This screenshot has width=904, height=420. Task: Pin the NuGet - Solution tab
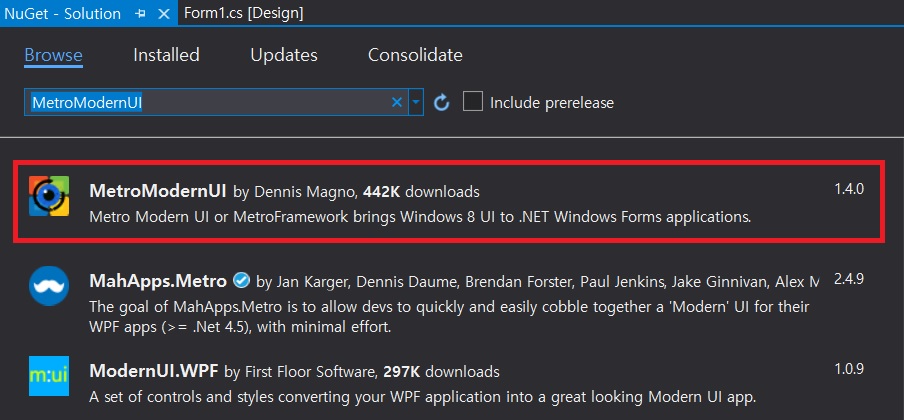140,14
